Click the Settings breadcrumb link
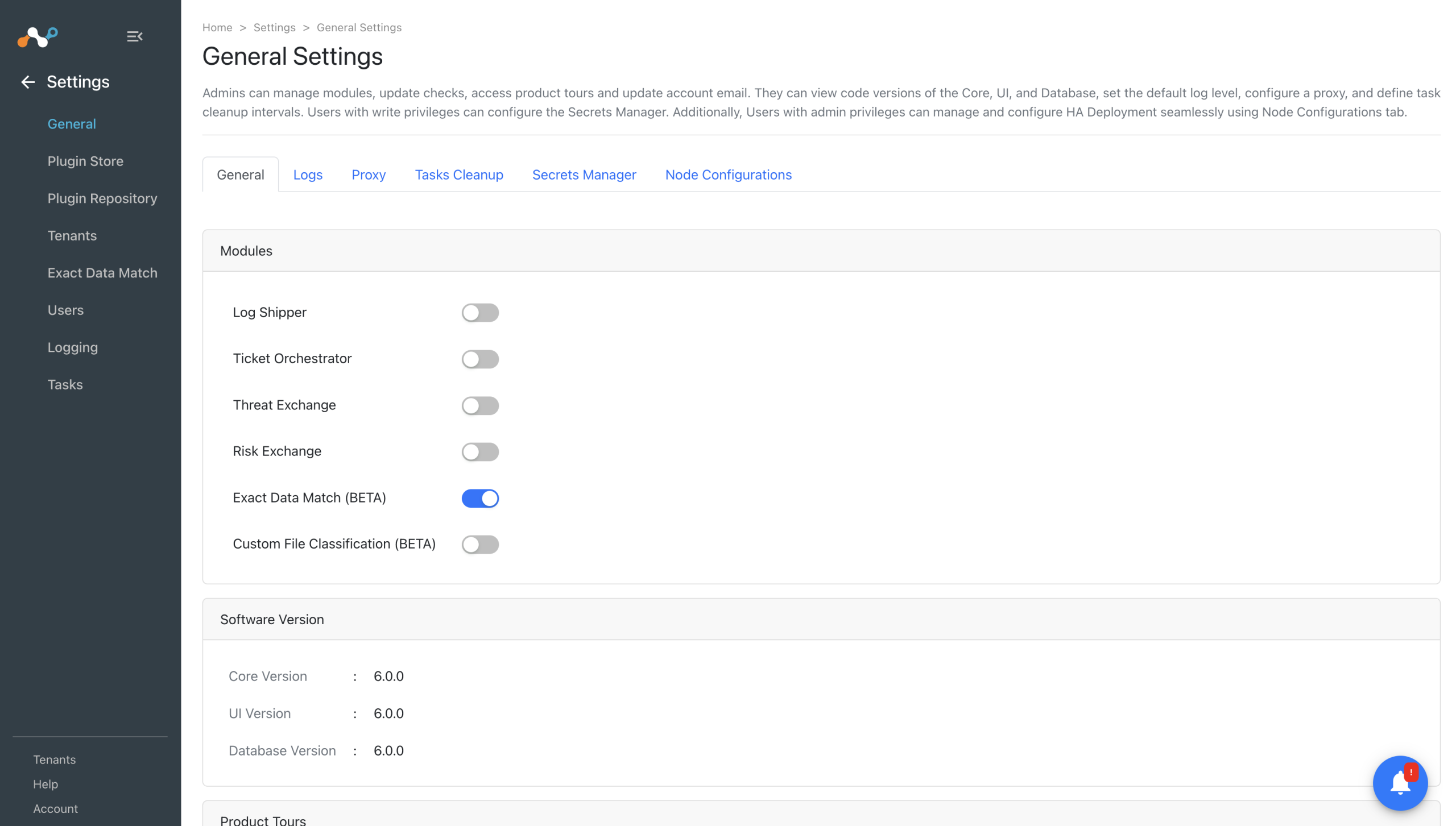This screenshot has width=1456, height=826. click(274, 28)
